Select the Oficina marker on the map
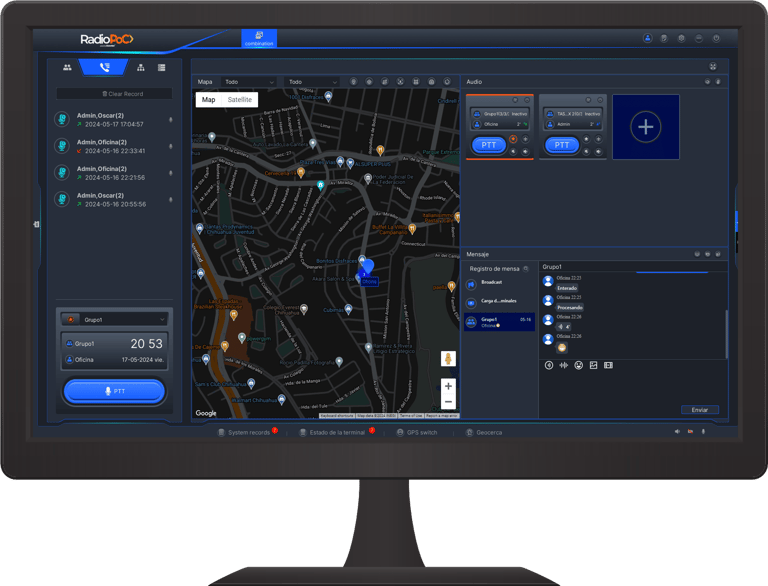Screen dimensions: 768x586 [x=367, y=268]
